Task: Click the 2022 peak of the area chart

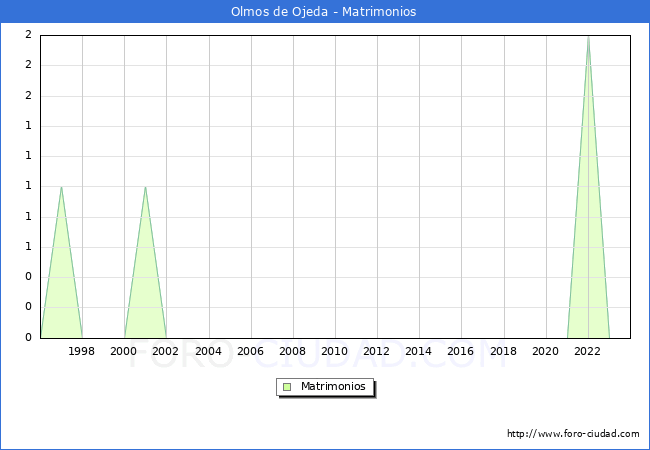Action: [x=588, y=38]
